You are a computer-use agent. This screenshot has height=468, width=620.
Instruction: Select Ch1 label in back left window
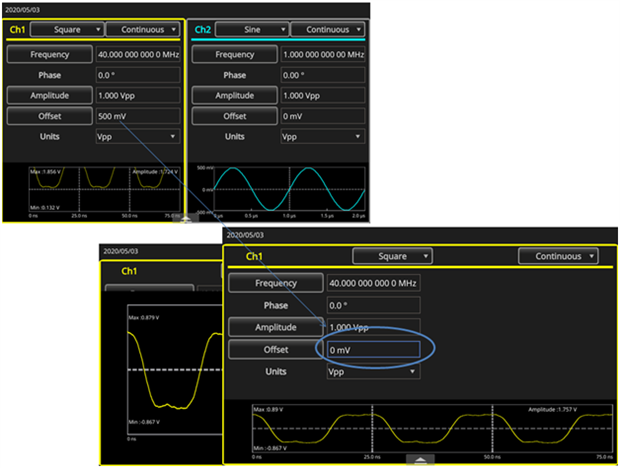pos(129,271)
